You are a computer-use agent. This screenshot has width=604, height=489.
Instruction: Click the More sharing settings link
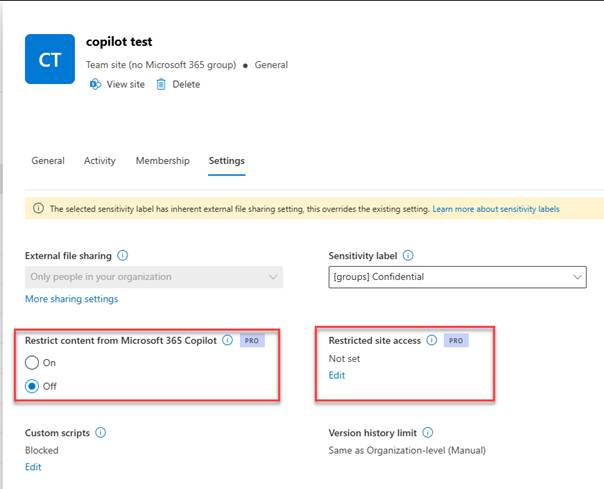(x=71, y=299)
